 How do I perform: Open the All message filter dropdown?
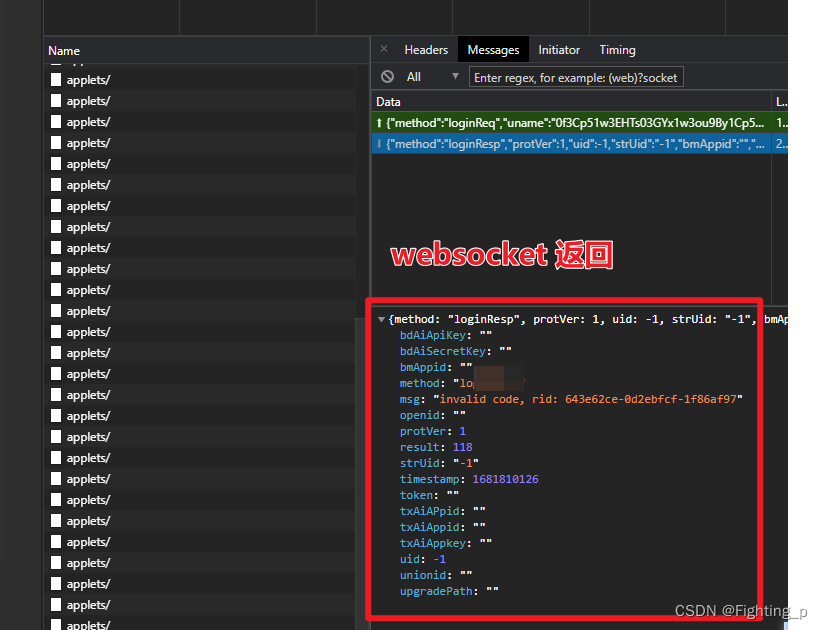point(432,77)
